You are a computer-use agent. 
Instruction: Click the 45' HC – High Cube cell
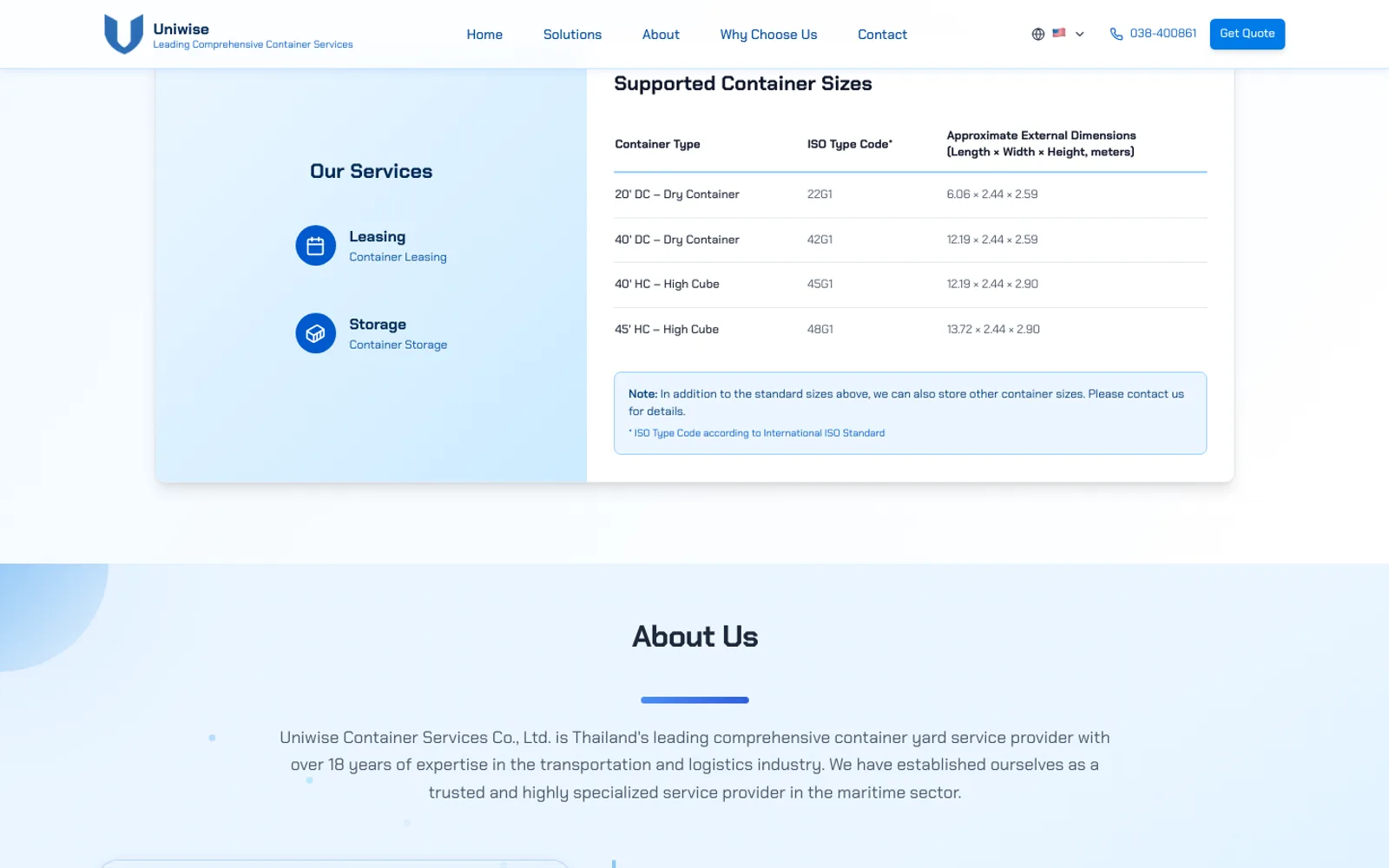coord(667,329)
